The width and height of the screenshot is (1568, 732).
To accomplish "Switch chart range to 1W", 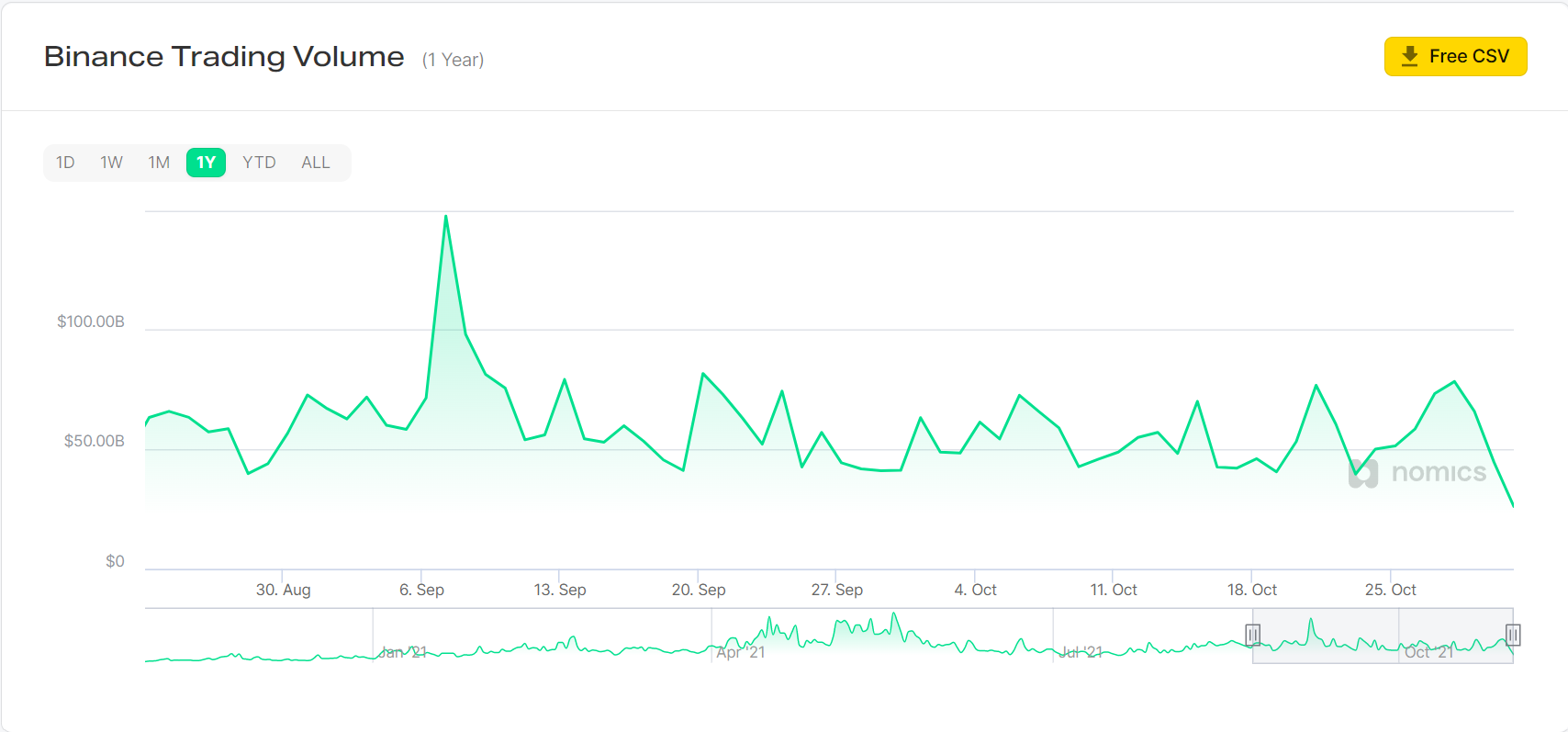I will click(x=111, y=163).
